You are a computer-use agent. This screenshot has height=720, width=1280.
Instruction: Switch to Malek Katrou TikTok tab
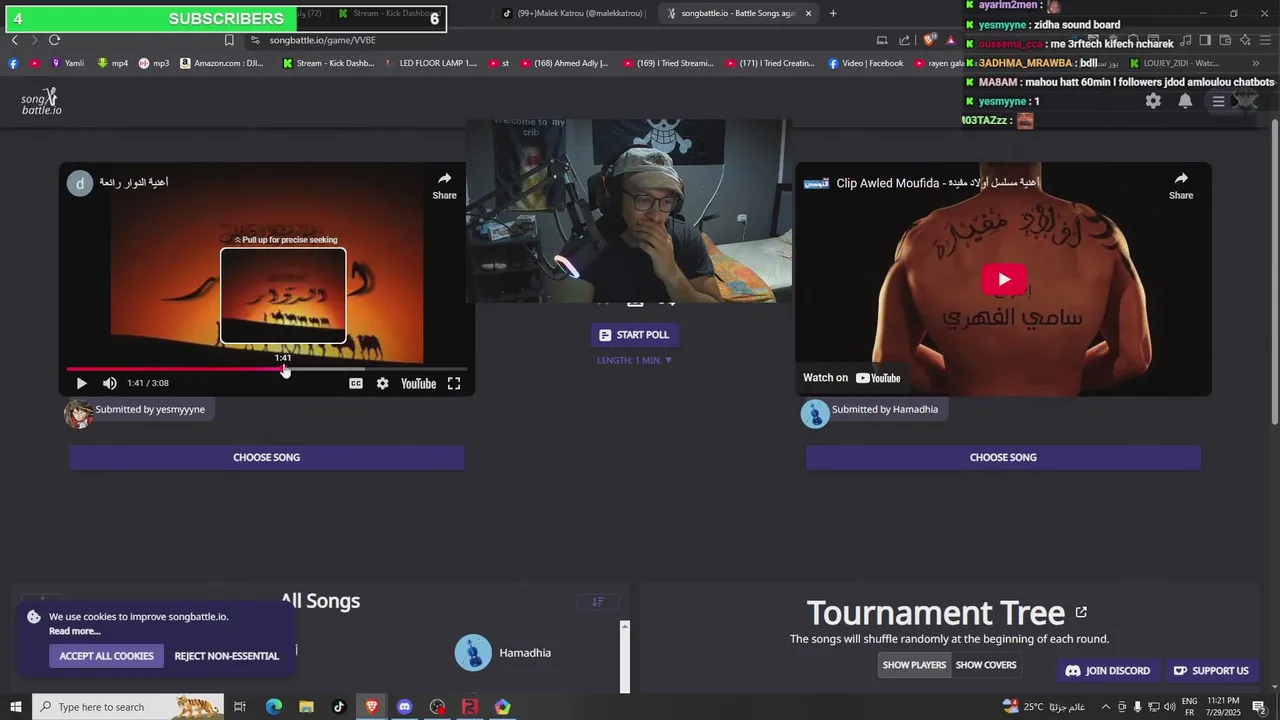click(573, 13)
